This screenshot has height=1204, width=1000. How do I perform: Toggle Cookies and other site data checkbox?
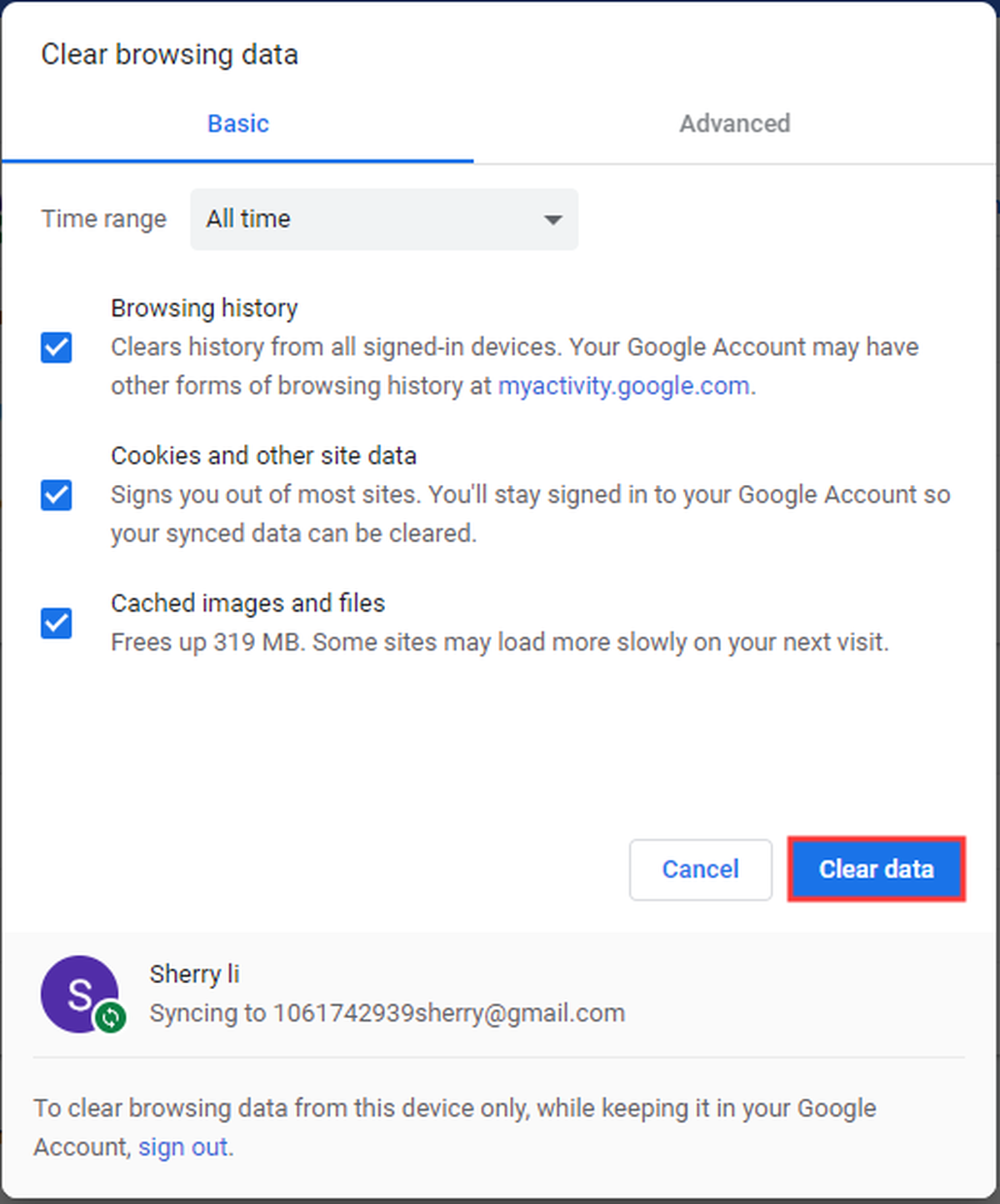click(56, 495)
